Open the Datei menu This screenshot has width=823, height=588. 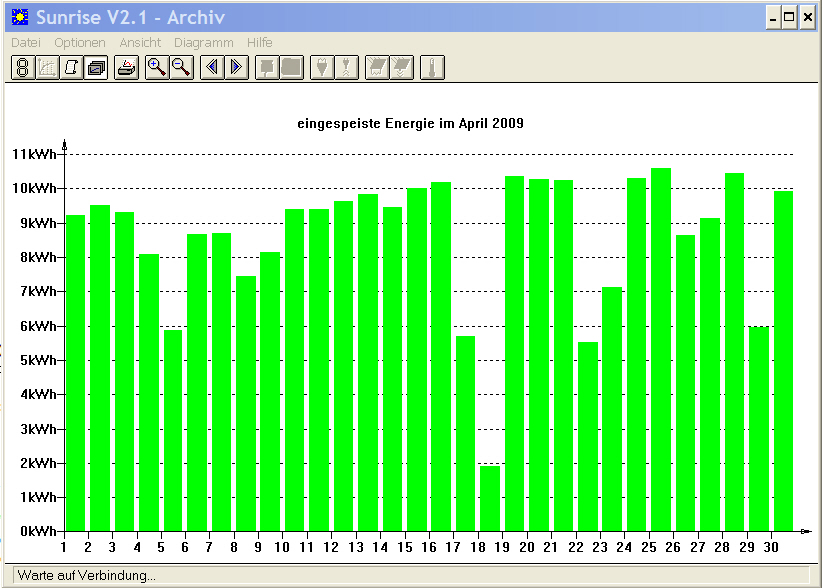click(x=26, y=43)
